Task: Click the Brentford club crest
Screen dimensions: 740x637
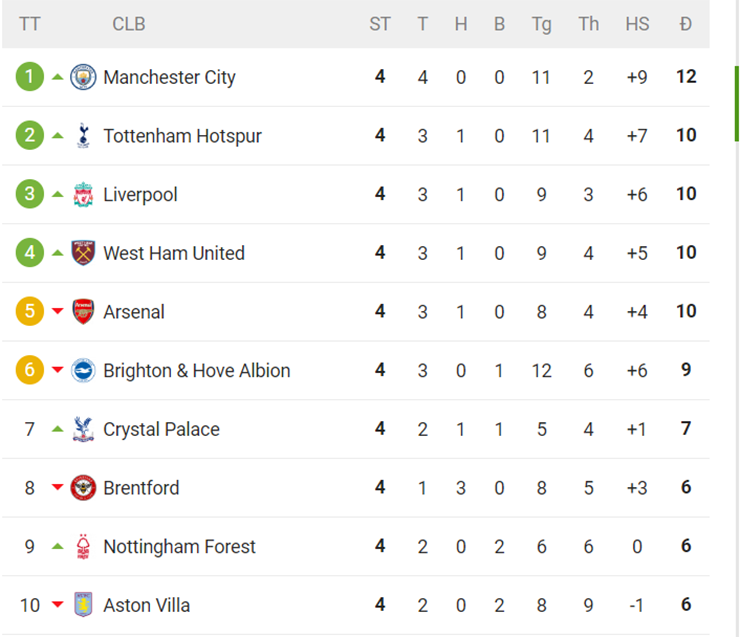Action: 83,488
